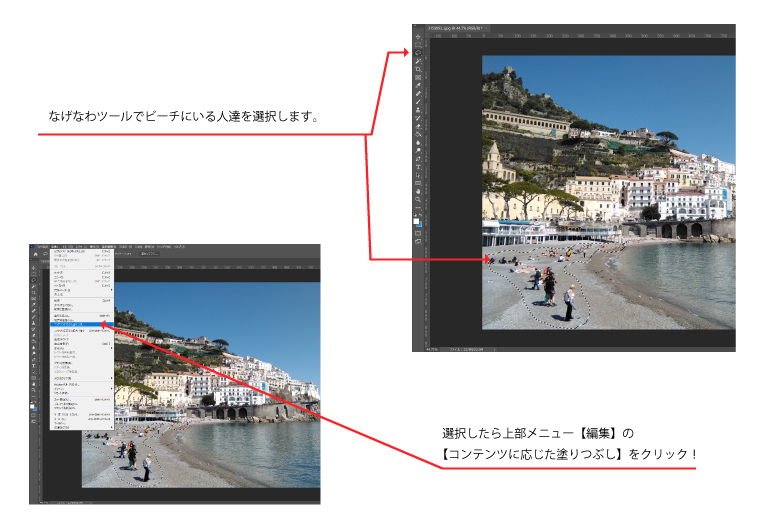This screenshot has width=760, height=530.
Task: Select the Healing Brush tool in the large Photoshop window
Action: (418, 94)
